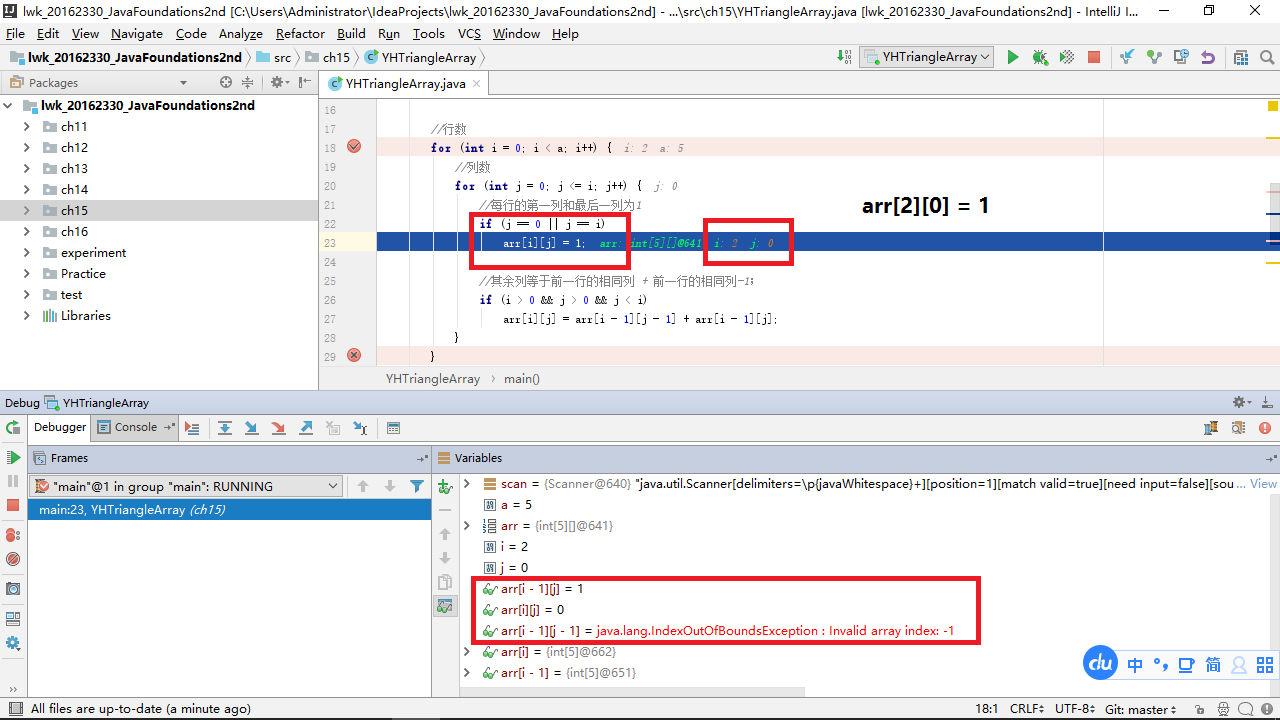Collapse all icon in Packages panel
The image size is (1280, 720).
(247, 82)
